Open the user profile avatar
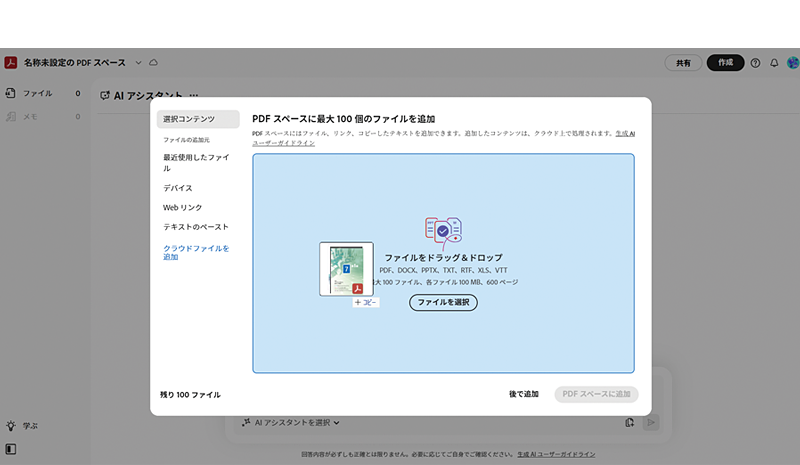The height and width of the screenshot is (465, 800). [792, 62]
